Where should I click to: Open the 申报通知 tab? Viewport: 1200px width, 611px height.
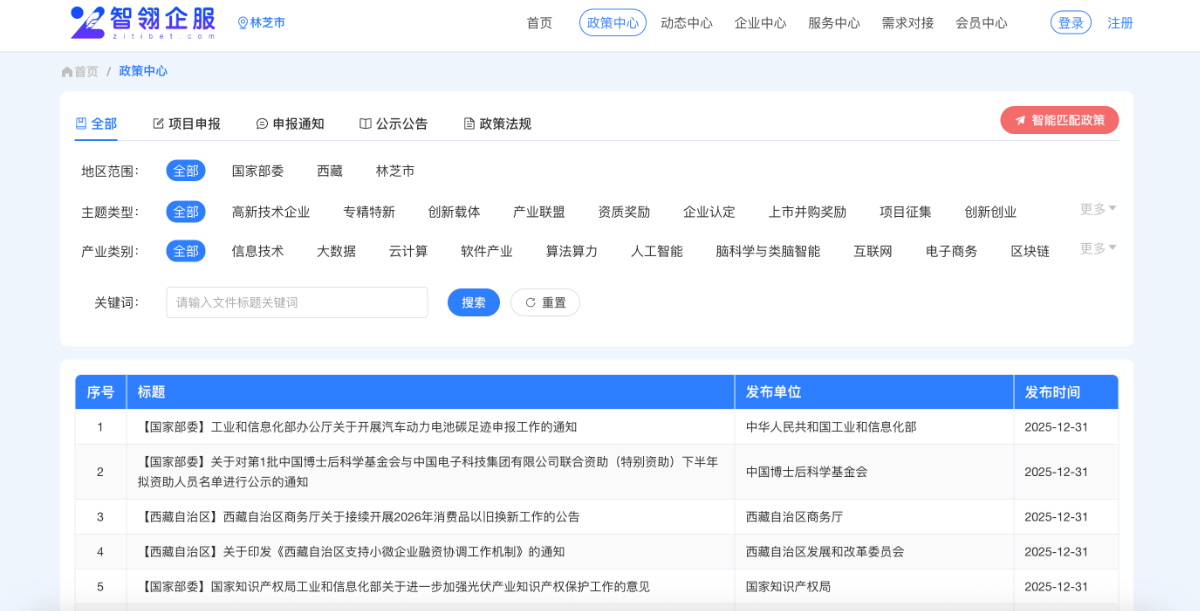[290, 124]
